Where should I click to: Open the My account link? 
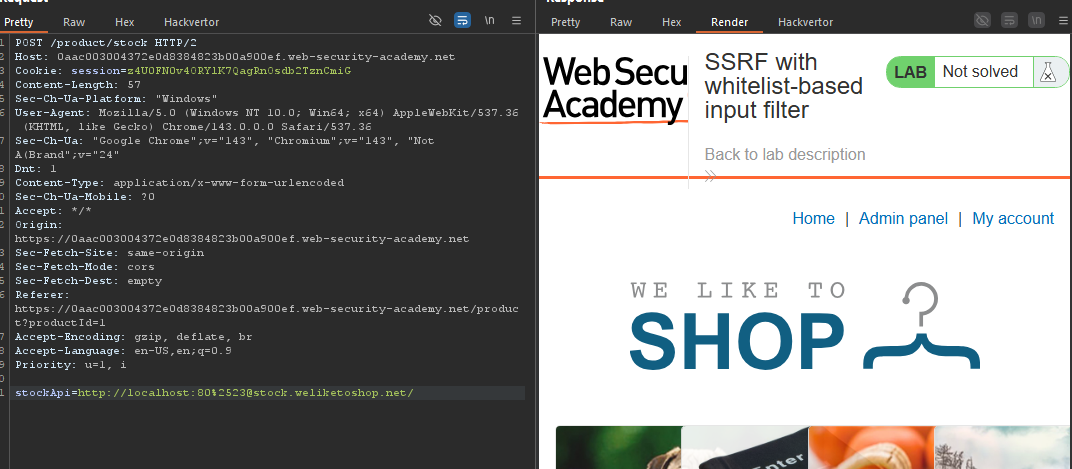(1013, 218)
